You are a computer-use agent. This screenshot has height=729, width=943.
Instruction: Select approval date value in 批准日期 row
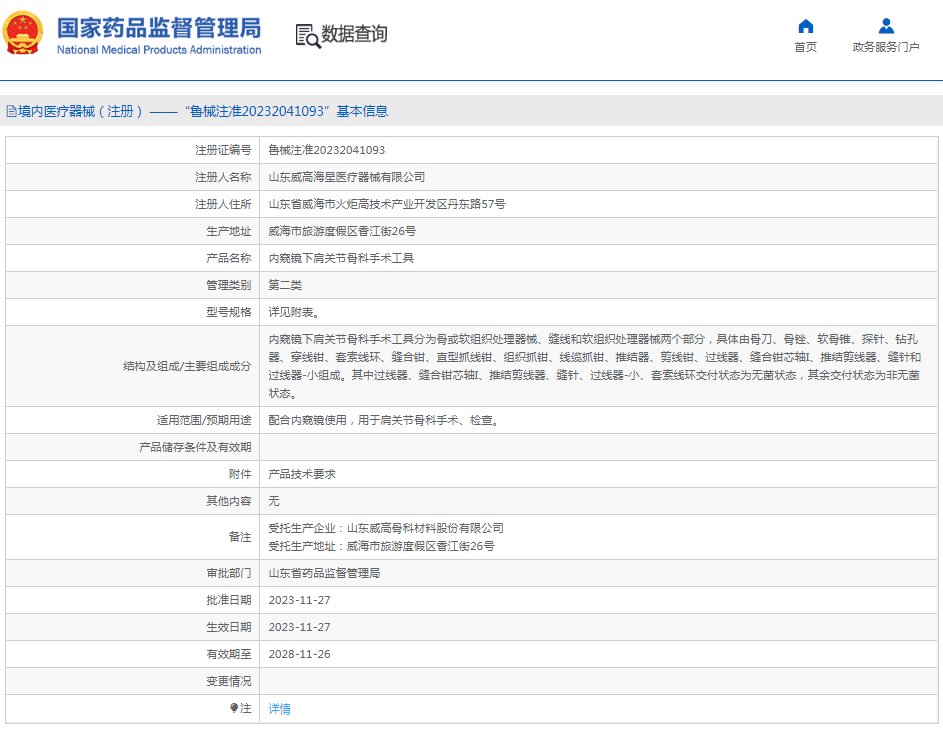(x=299, y=600)
